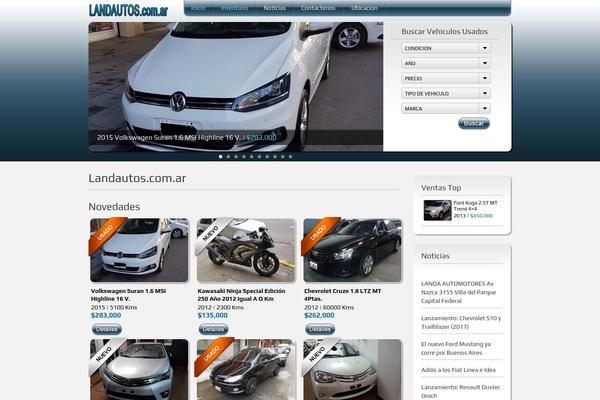Open the Inicio menu item

(x=198, y=8)
